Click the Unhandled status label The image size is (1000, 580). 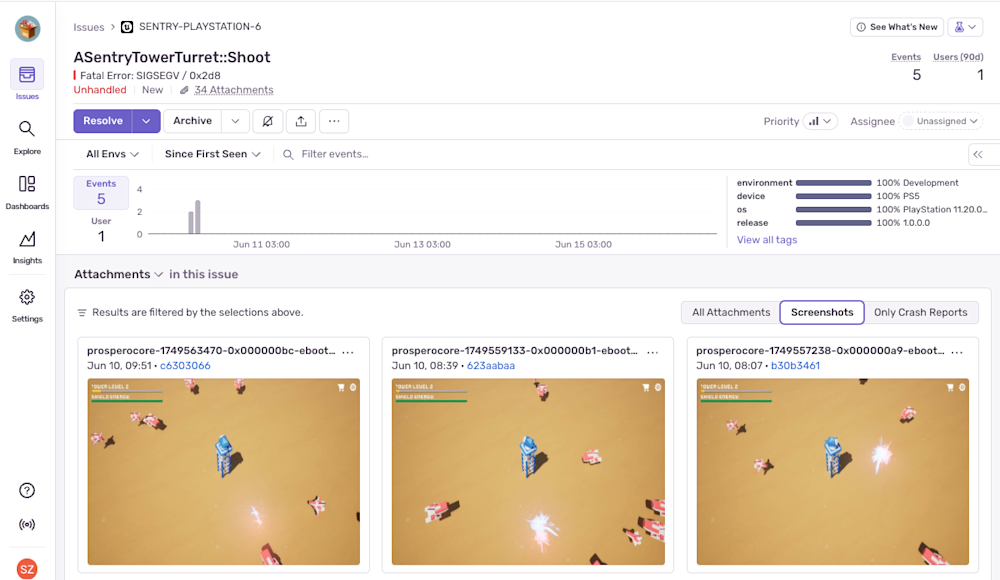(100, 90)
